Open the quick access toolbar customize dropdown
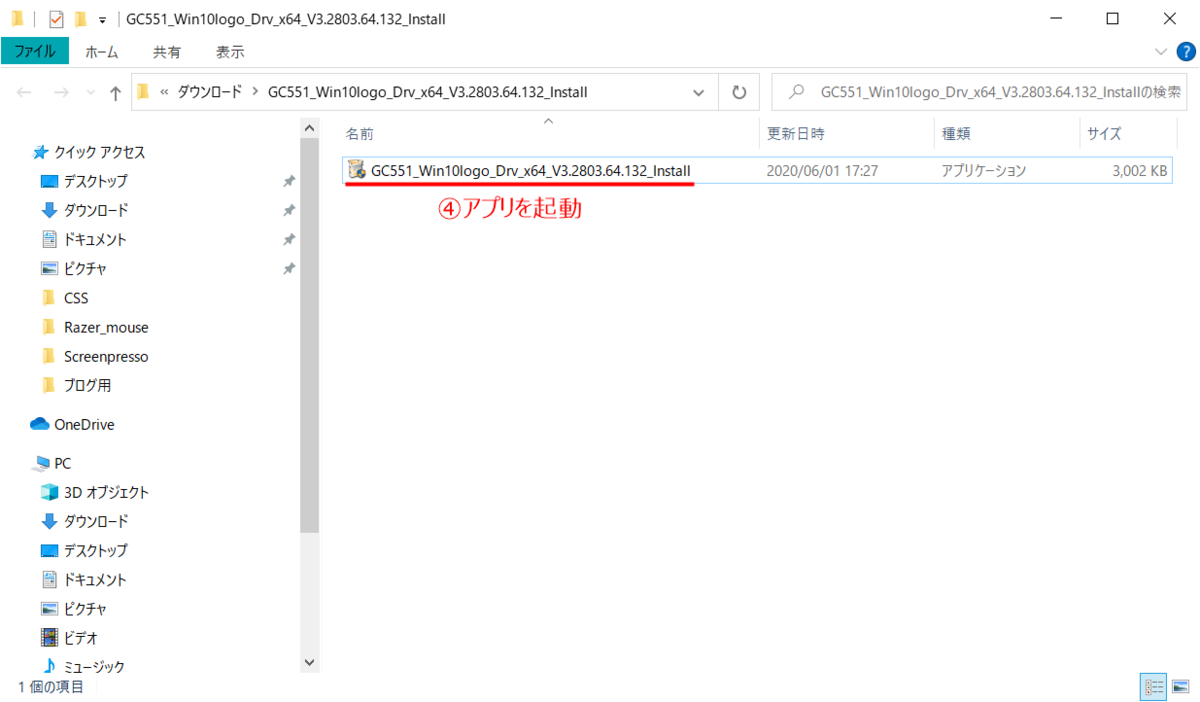This screenshot has width=1200, height=702. (102, 19)
